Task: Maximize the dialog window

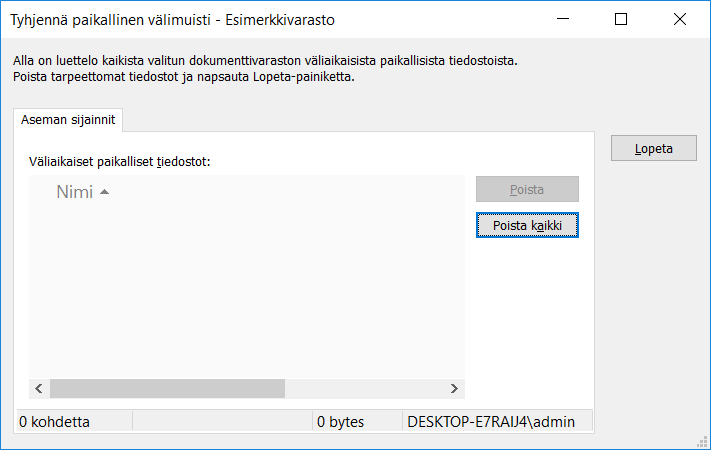Action: (x=621, y=19)
